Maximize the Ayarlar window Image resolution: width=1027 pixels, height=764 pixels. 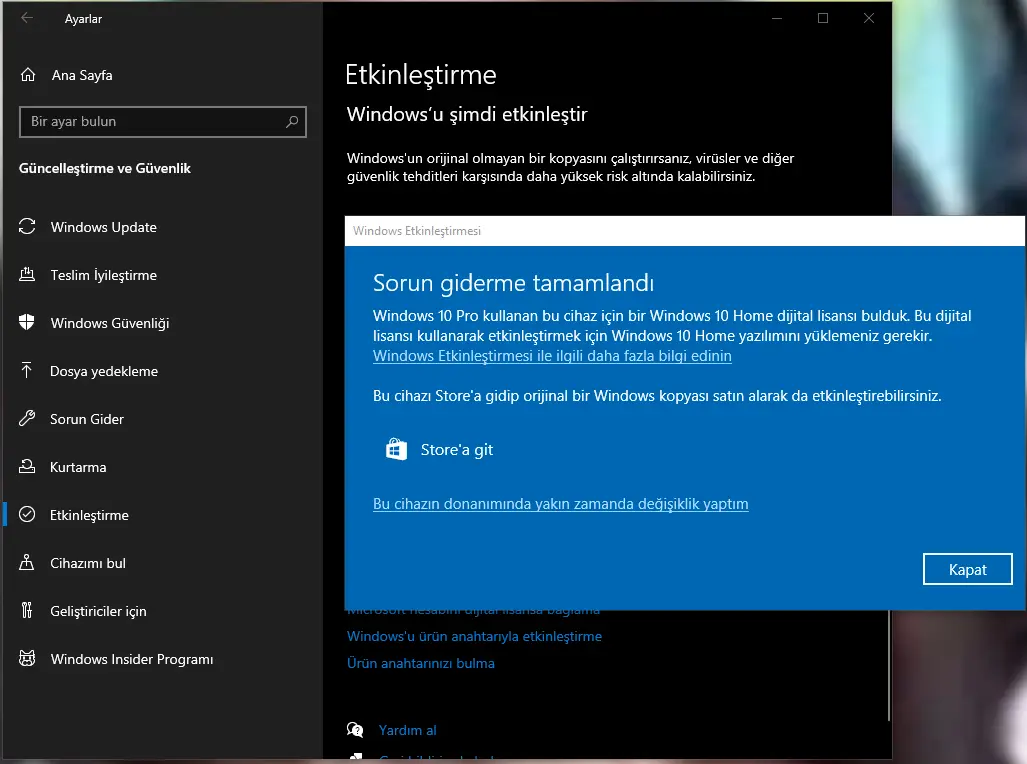click(x=823, y=18)
